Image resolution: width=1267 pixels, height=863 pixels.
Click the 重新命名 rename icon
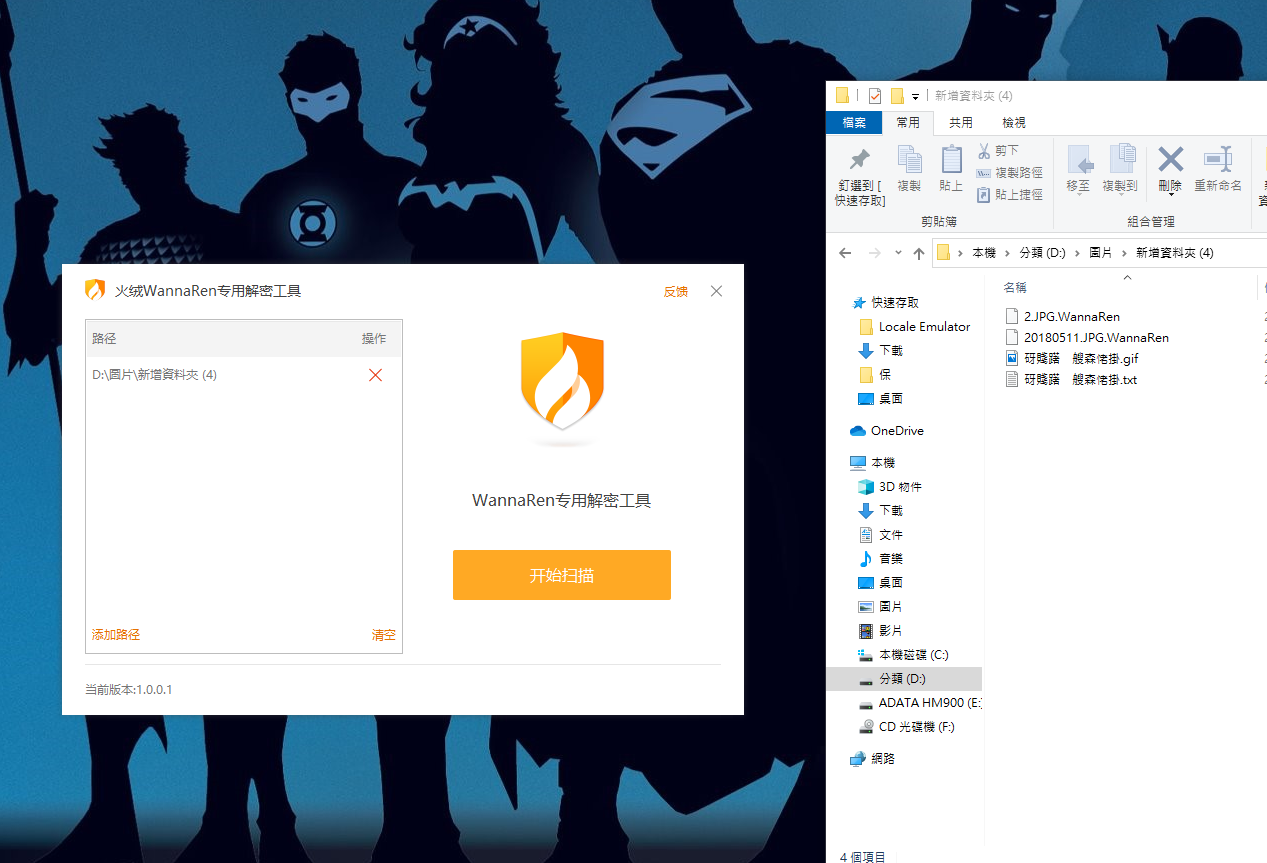tap(1218, 159)
